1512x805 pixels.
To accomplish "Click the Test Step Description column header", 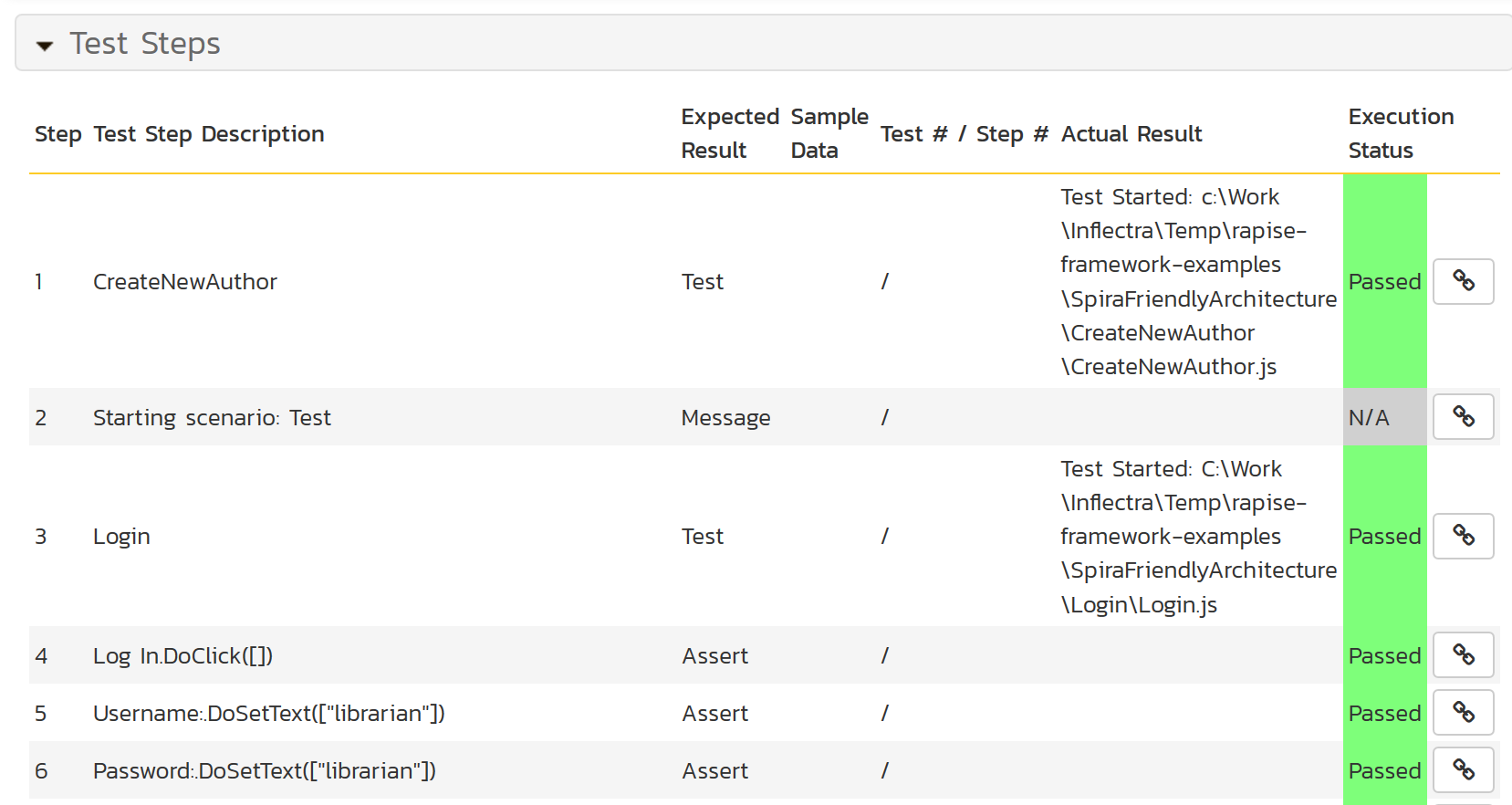I will pos(208,134).
